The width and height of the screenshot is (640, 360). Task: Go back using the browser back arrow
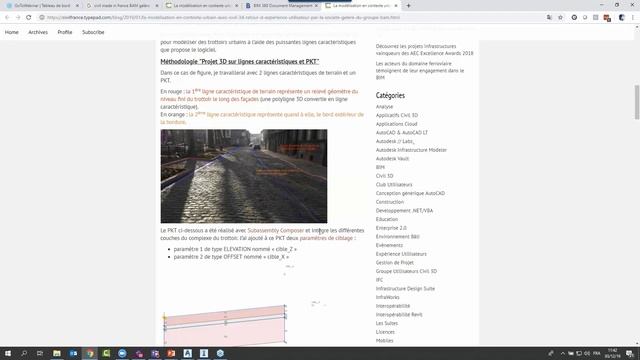[7, 18]
